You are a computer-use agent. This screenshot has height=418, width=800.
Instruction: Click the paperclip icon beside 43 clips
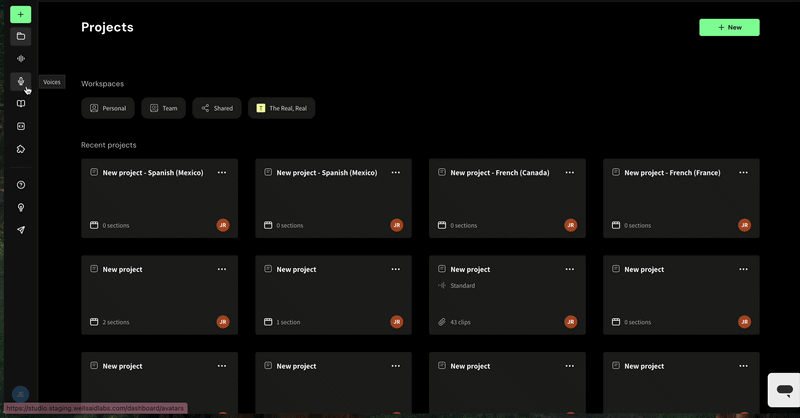[x=442, y=322]
